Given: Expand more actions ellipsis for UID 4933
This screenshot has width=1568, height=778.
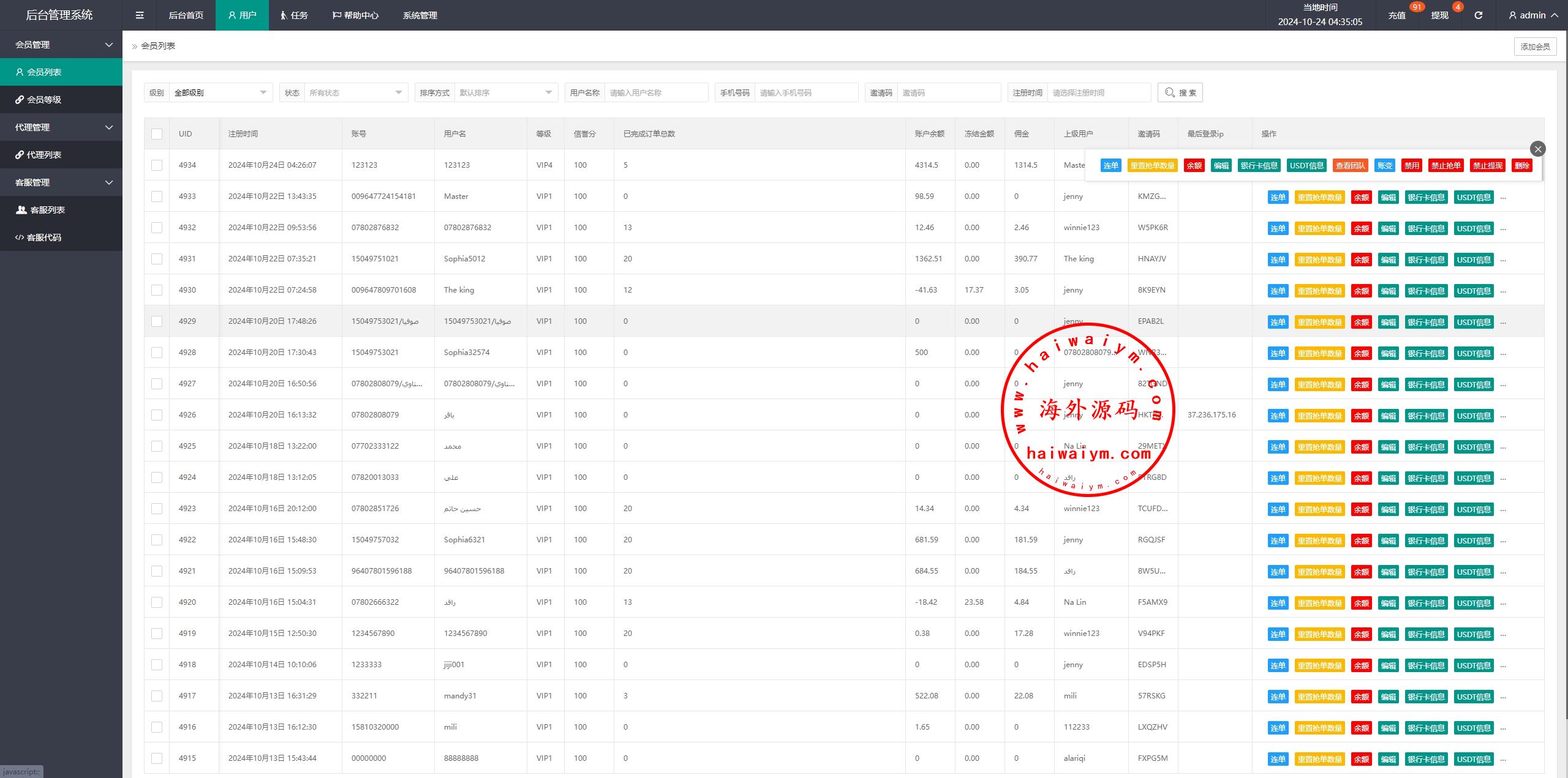Looking at the screenshot, I should tap(1503, 198).
